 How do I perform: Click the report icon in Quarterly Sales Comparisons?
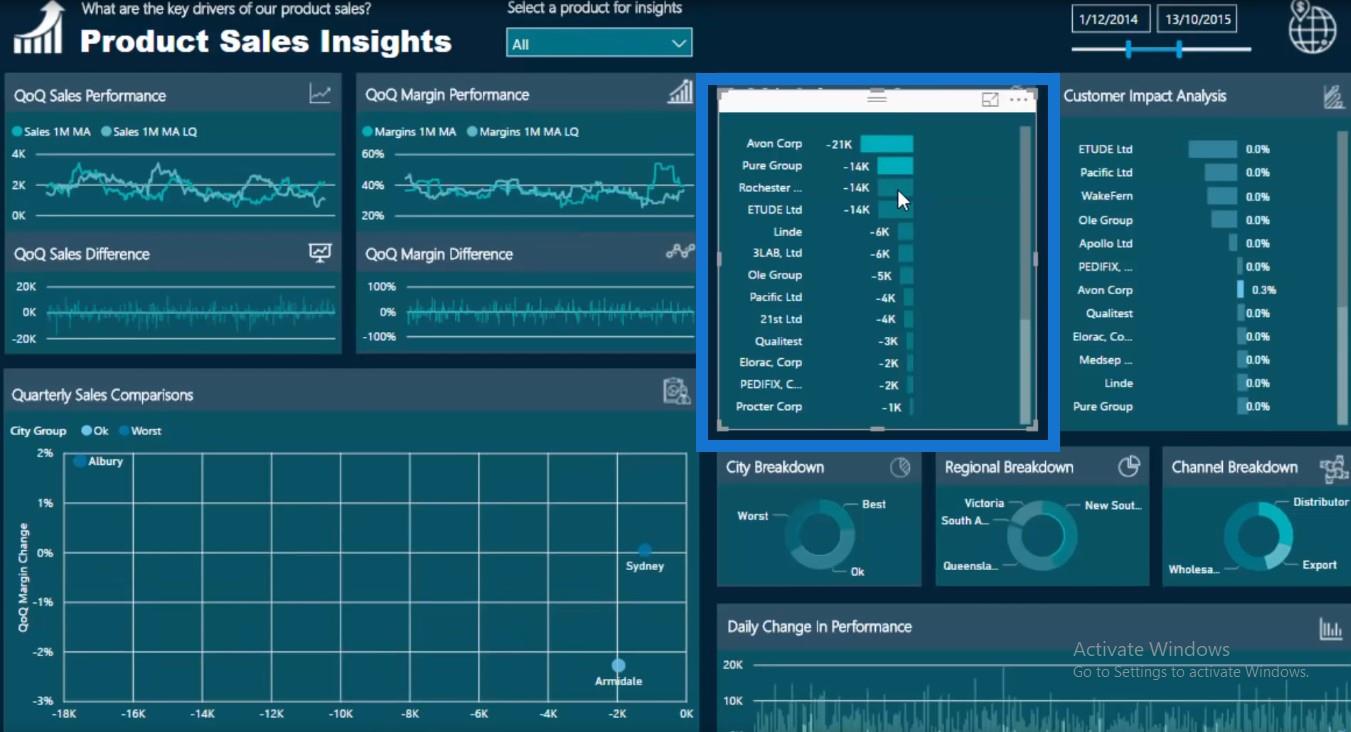677,392
